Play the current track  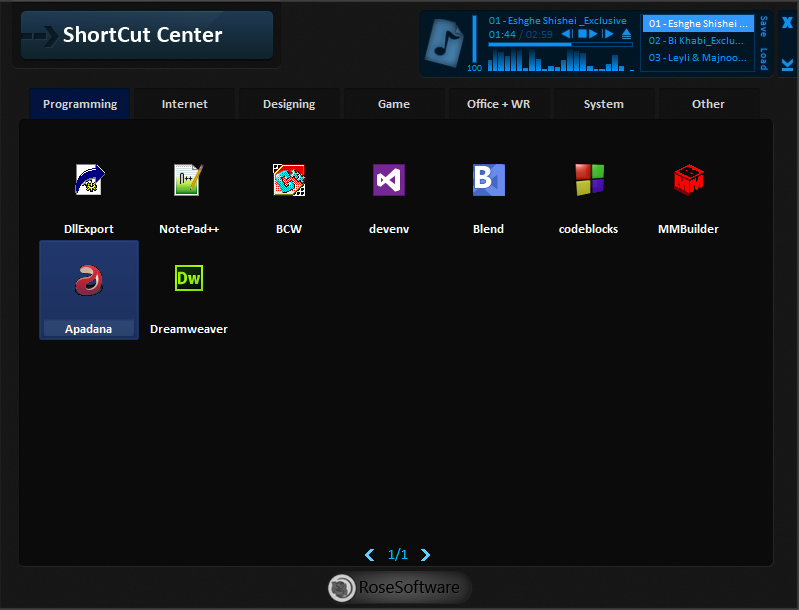593,34
